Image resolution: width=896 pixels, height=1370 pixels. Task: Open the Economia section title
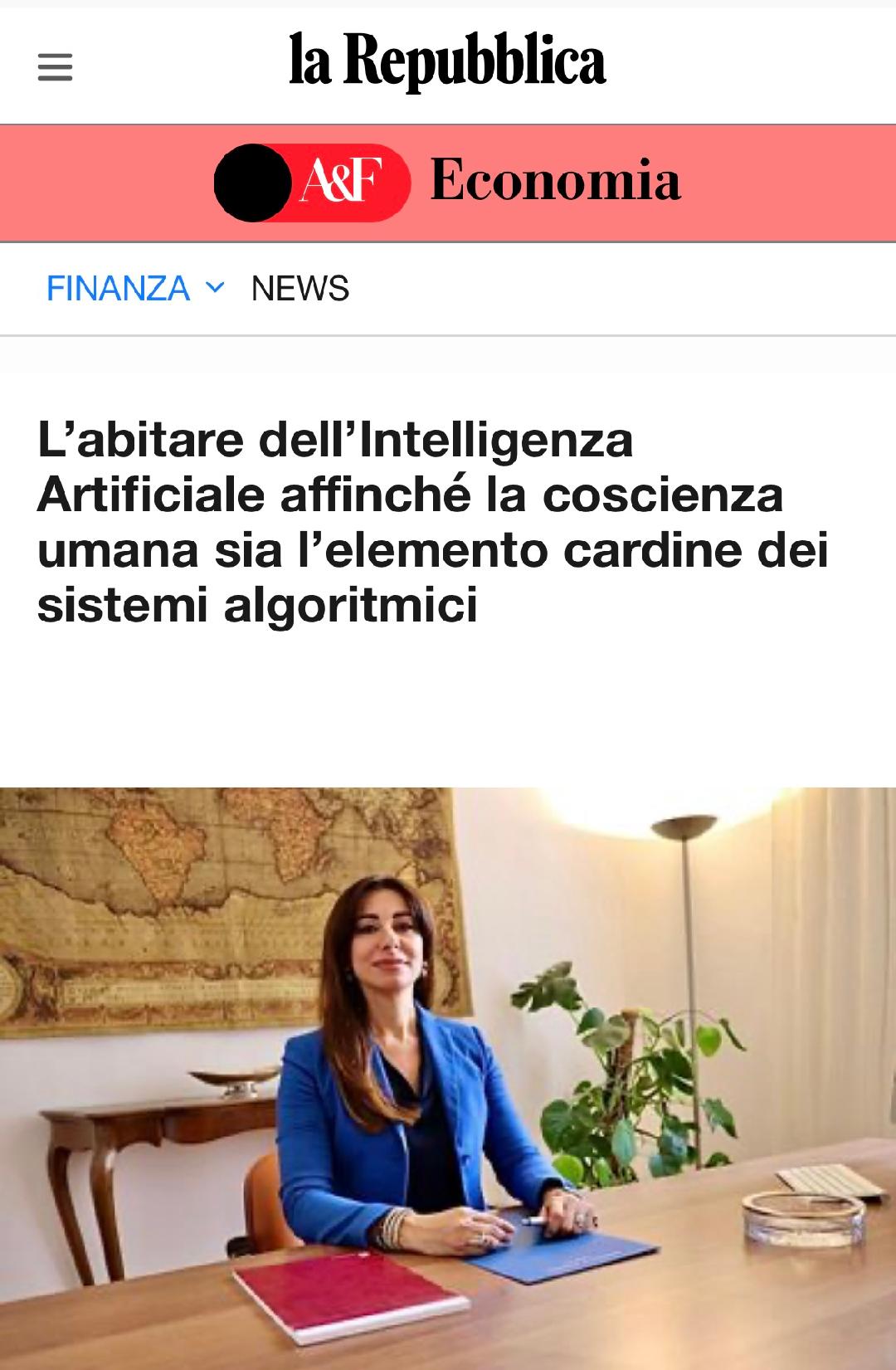[555, 180]
